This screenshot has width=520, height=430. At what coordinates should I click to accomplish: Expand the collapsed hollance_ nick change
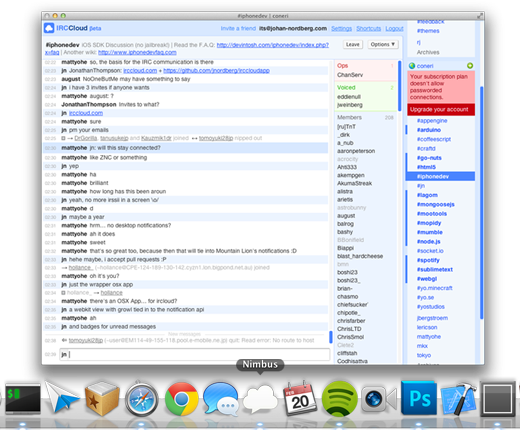pyautogui.click(x=63, y=293)
